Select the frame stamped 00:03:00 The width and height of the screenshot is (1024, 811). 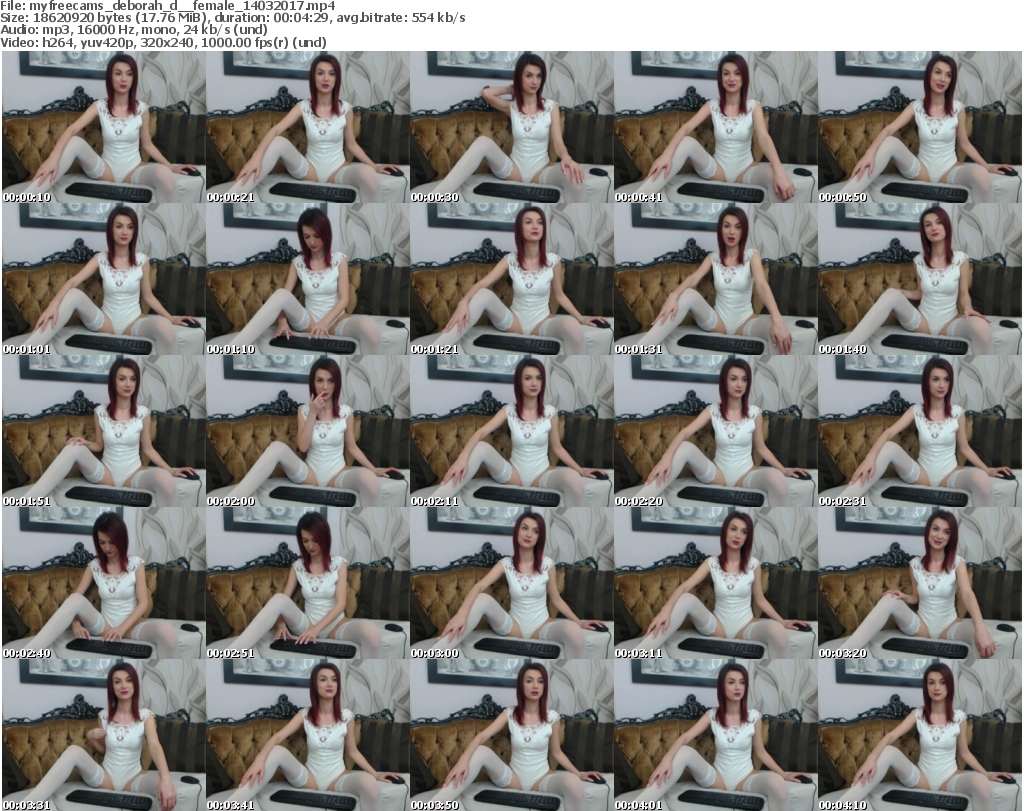click(512, 584)
